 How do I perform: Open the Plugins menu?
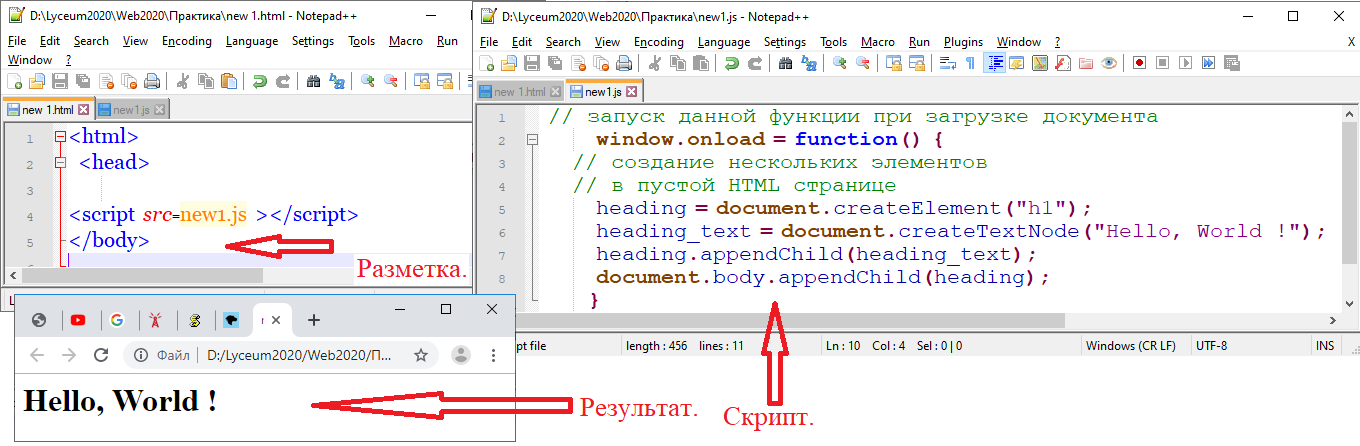pos(963,42)
